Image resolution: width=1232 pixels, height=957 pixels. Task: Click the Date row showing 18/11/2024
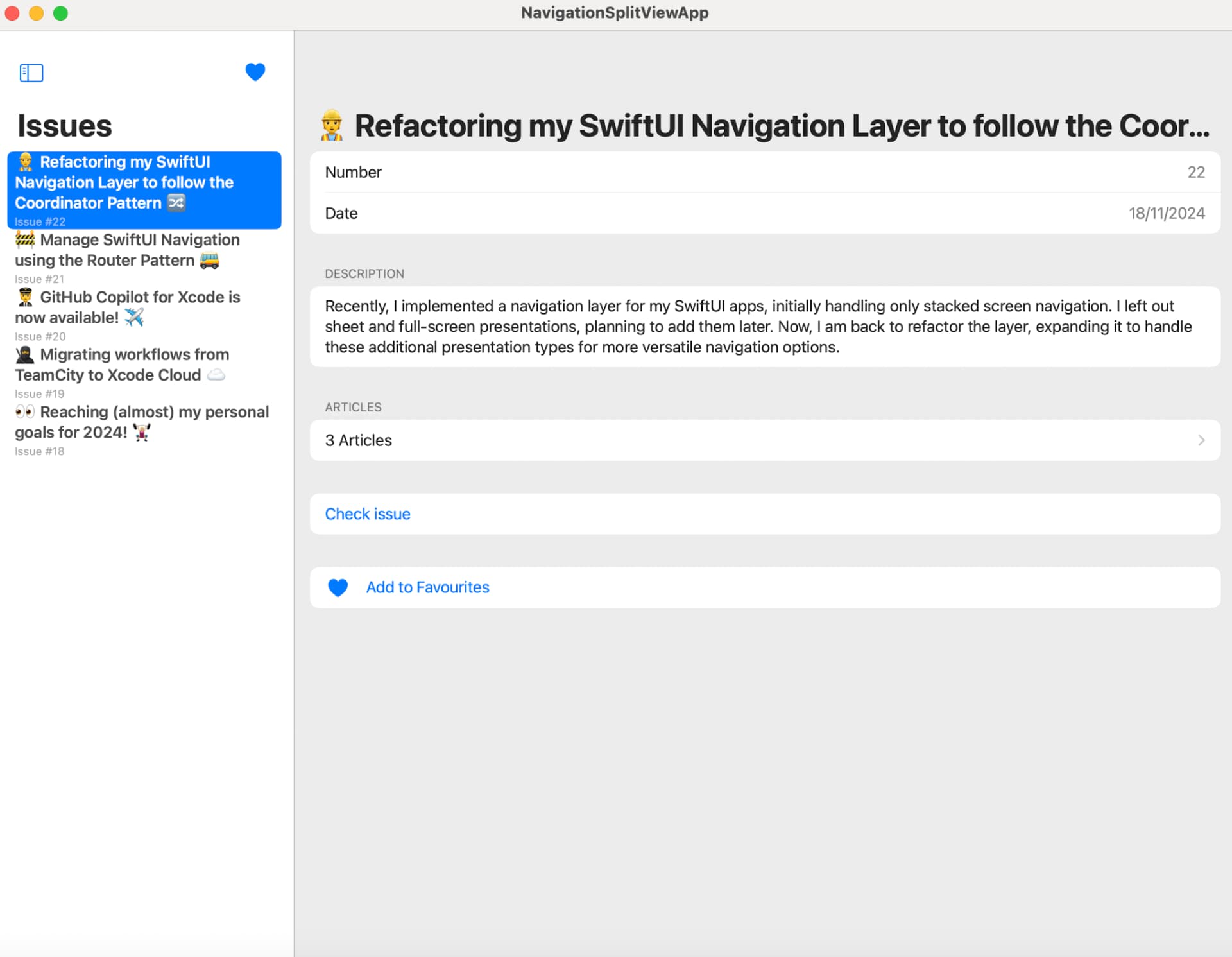(764, 213)
